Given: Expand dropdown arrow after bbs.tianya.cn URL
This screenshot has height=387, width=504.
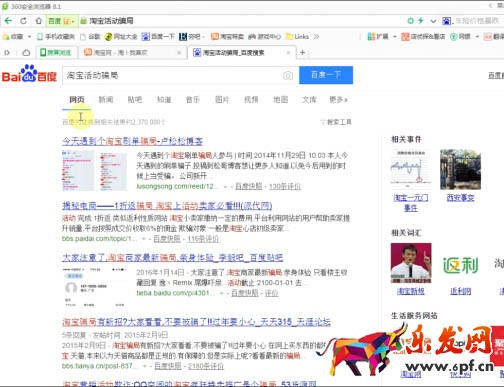Looking at the screenshot, I should [x=145, y=366].
